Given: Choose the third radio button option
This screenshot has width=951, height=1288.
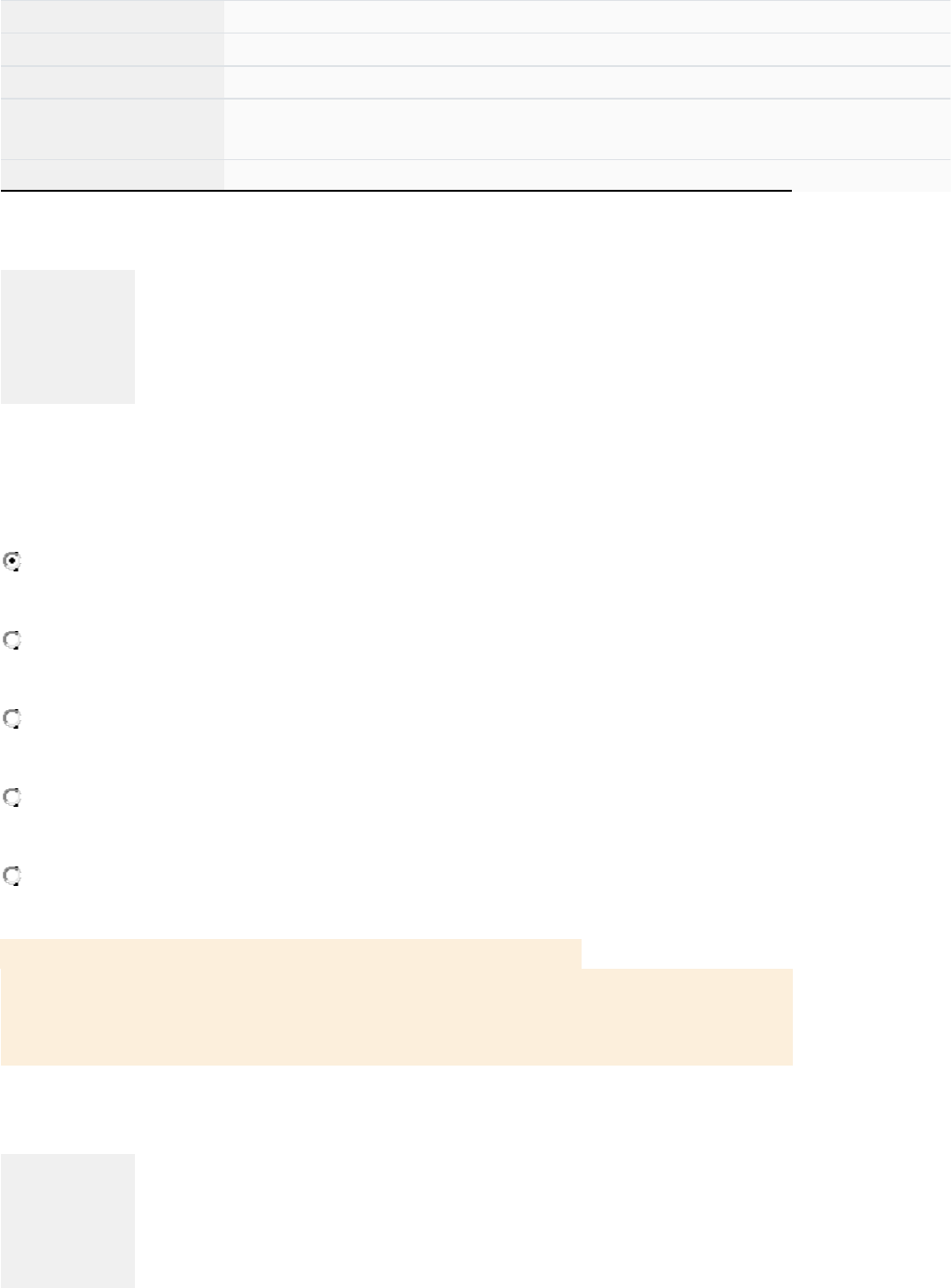Looking at the screenshot, I should (x=12, y=719).
